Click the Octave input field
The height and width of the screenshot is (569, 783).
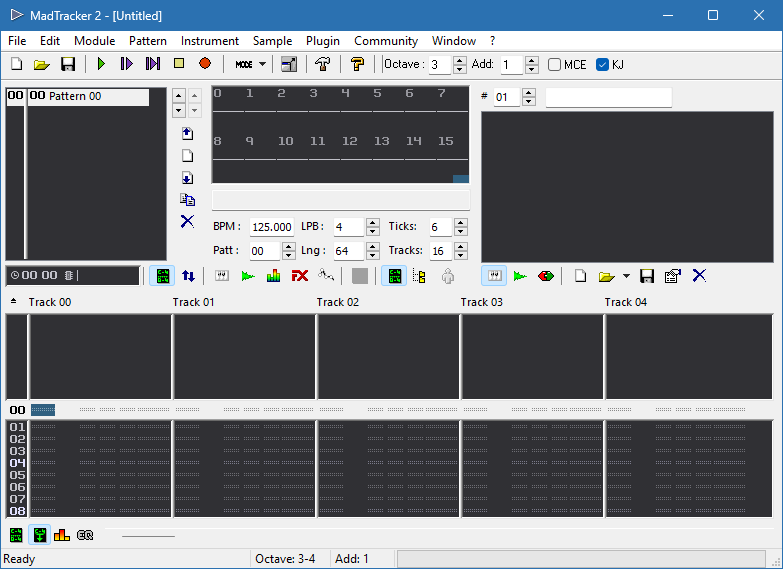pos(440,64)
